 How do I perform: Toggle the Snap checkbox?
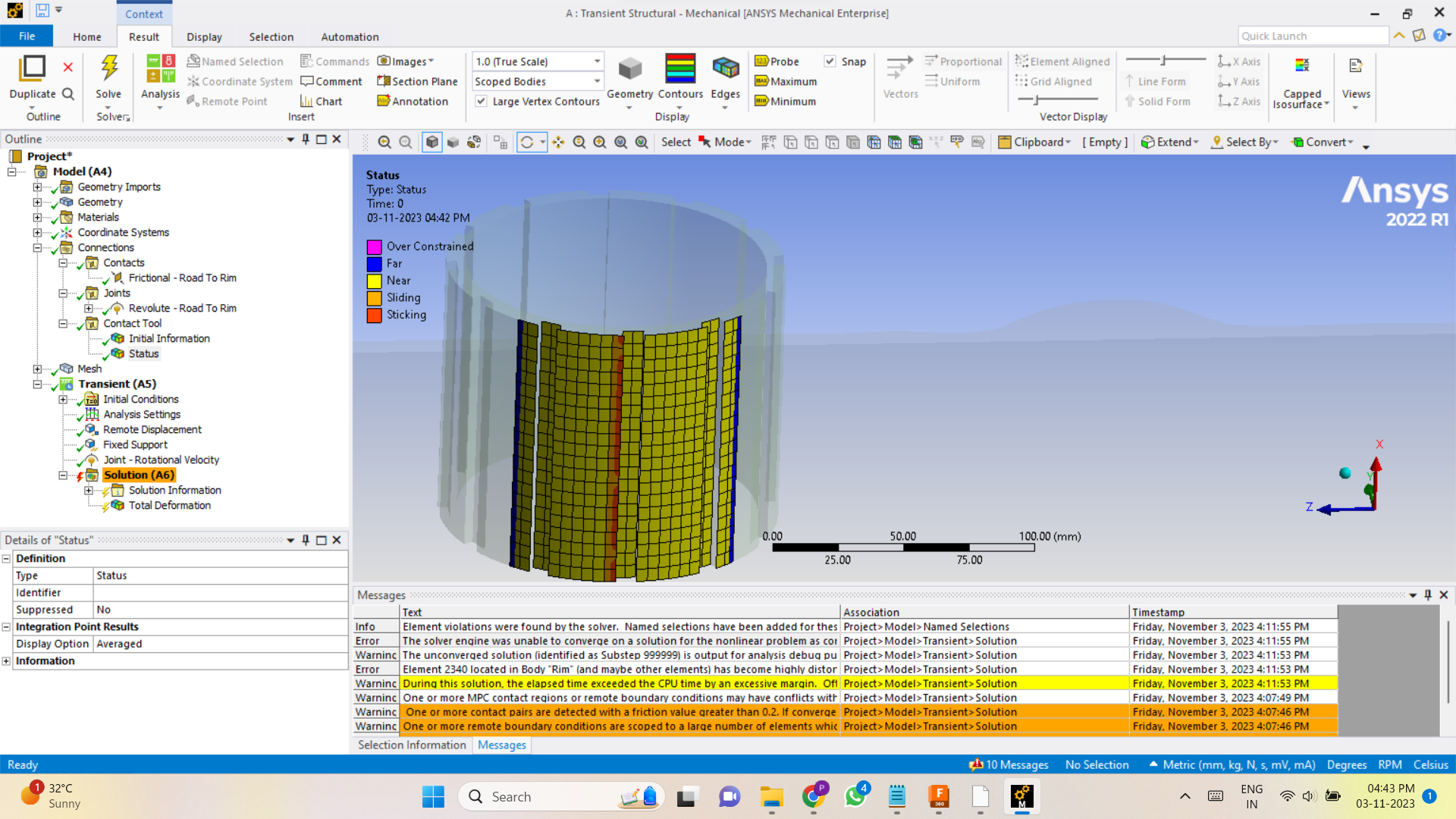(830, 61)
